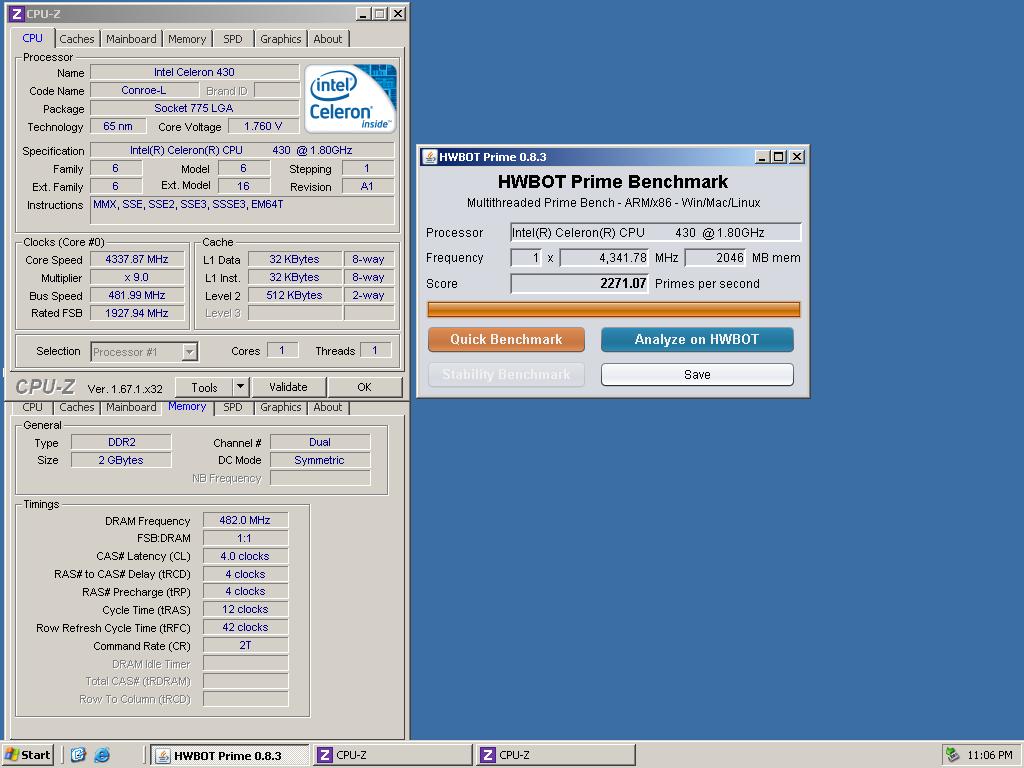Viewport: 1024px width, 768px height.
Task: Click the CAS# Latency value 4.0 clocks
Action: tap(245, 556)
